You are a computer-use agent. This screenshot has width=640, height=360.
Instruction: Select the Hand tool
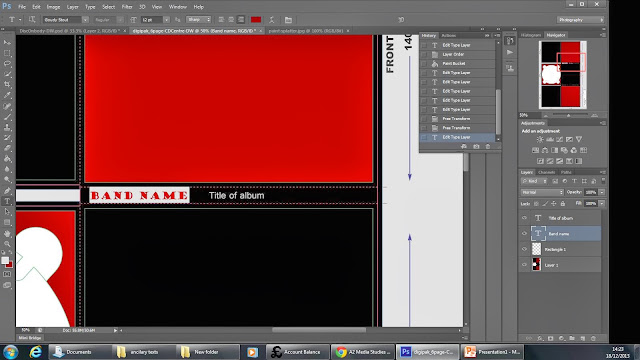(x=7, y=233)
